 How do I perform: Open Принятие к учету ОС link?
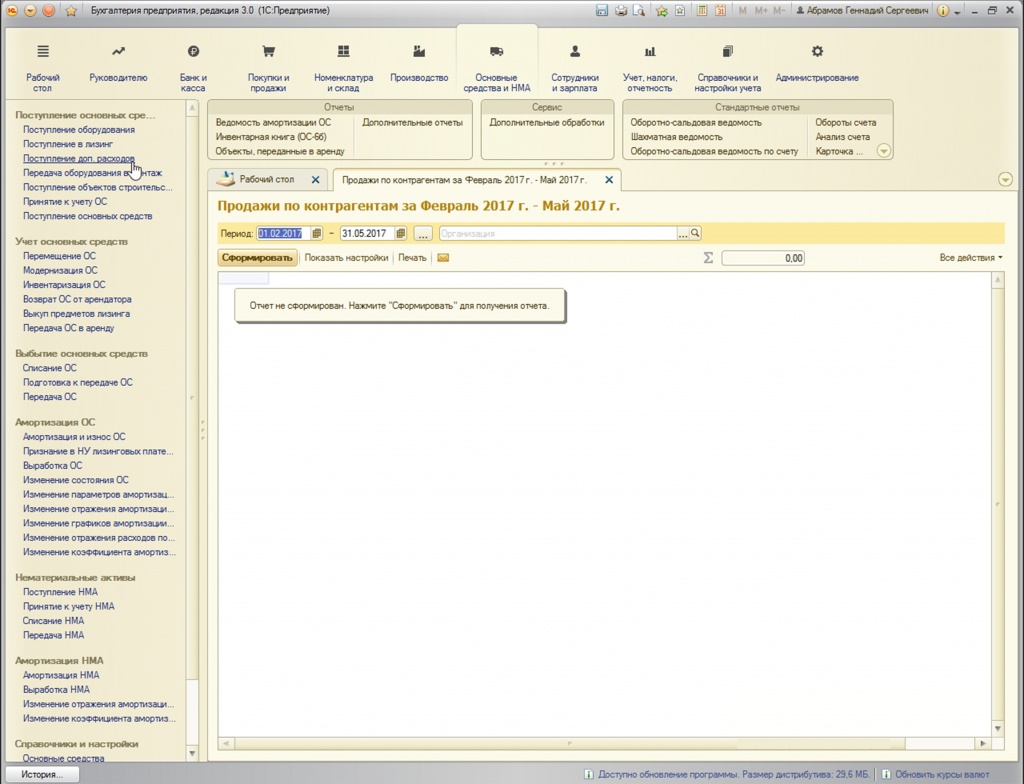(x=65, y=201)
